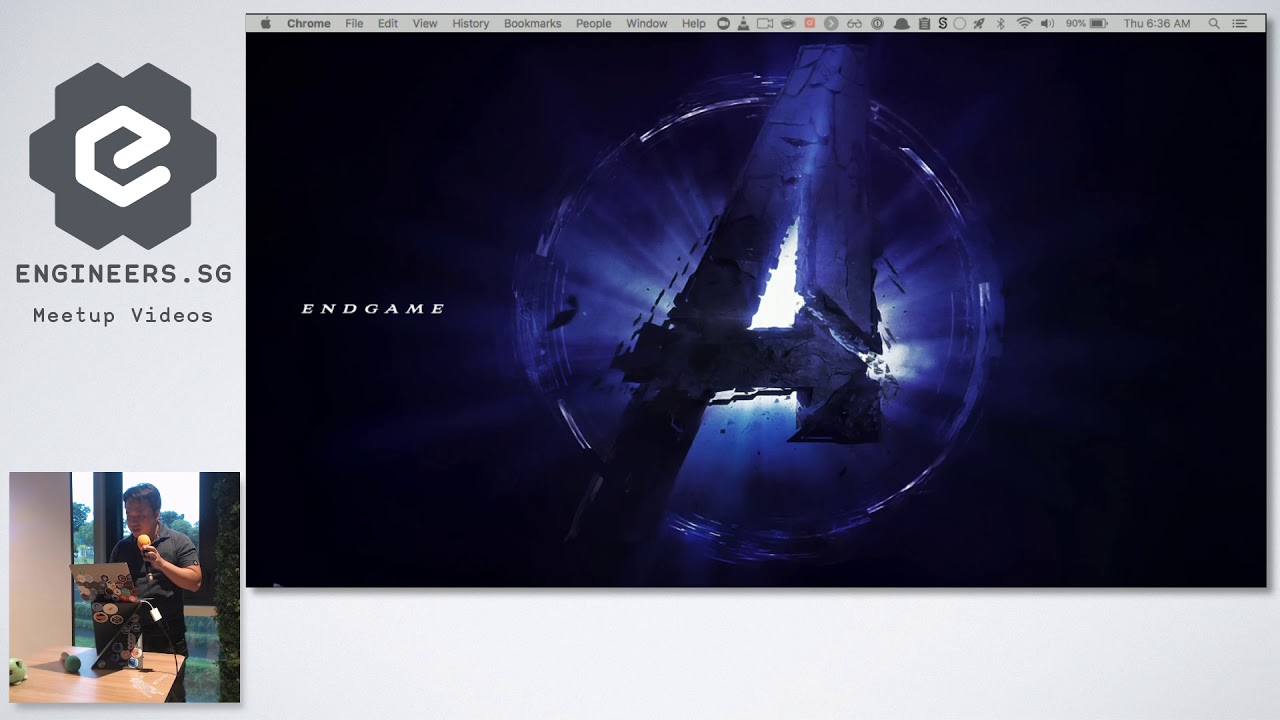1280x720 pixels.
Task: Click the speaker webcam thumbnail
Action: pyautogui.click(x=125, y=587)
